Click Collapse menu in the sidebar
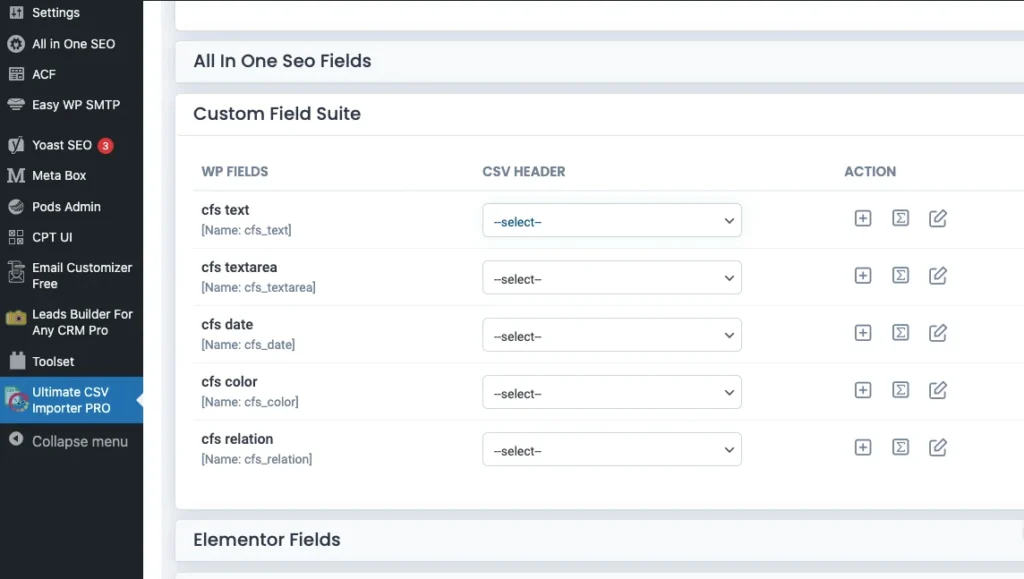This screenshot has height=579, width=1024. point(79,441)
